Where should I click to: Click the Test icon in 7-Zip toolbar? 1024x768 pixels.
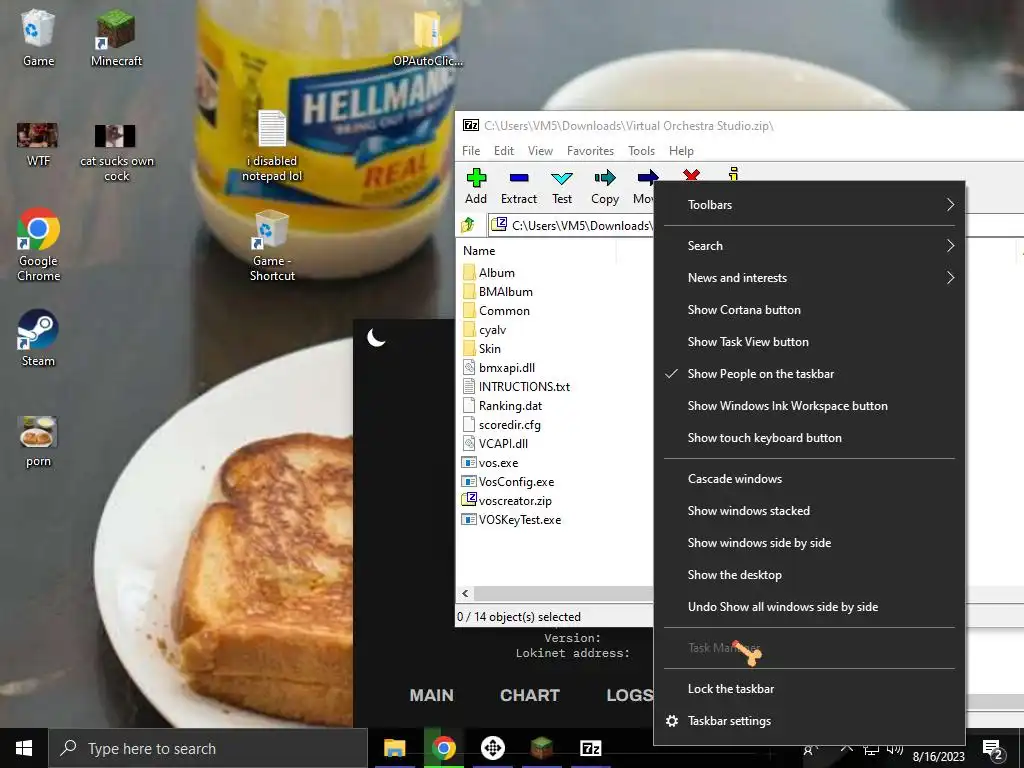point(562,178)
